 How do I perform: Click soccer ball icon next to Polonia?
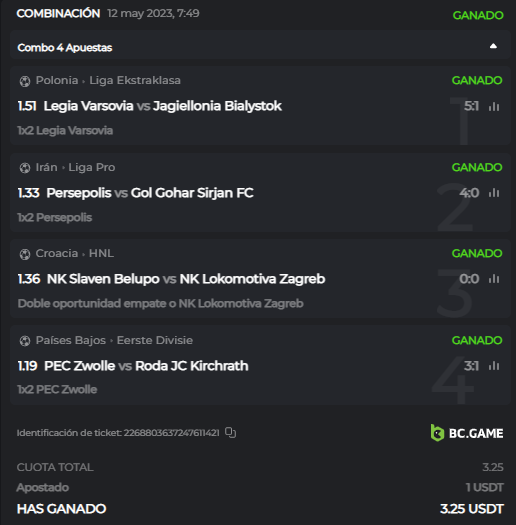point(25,81)
